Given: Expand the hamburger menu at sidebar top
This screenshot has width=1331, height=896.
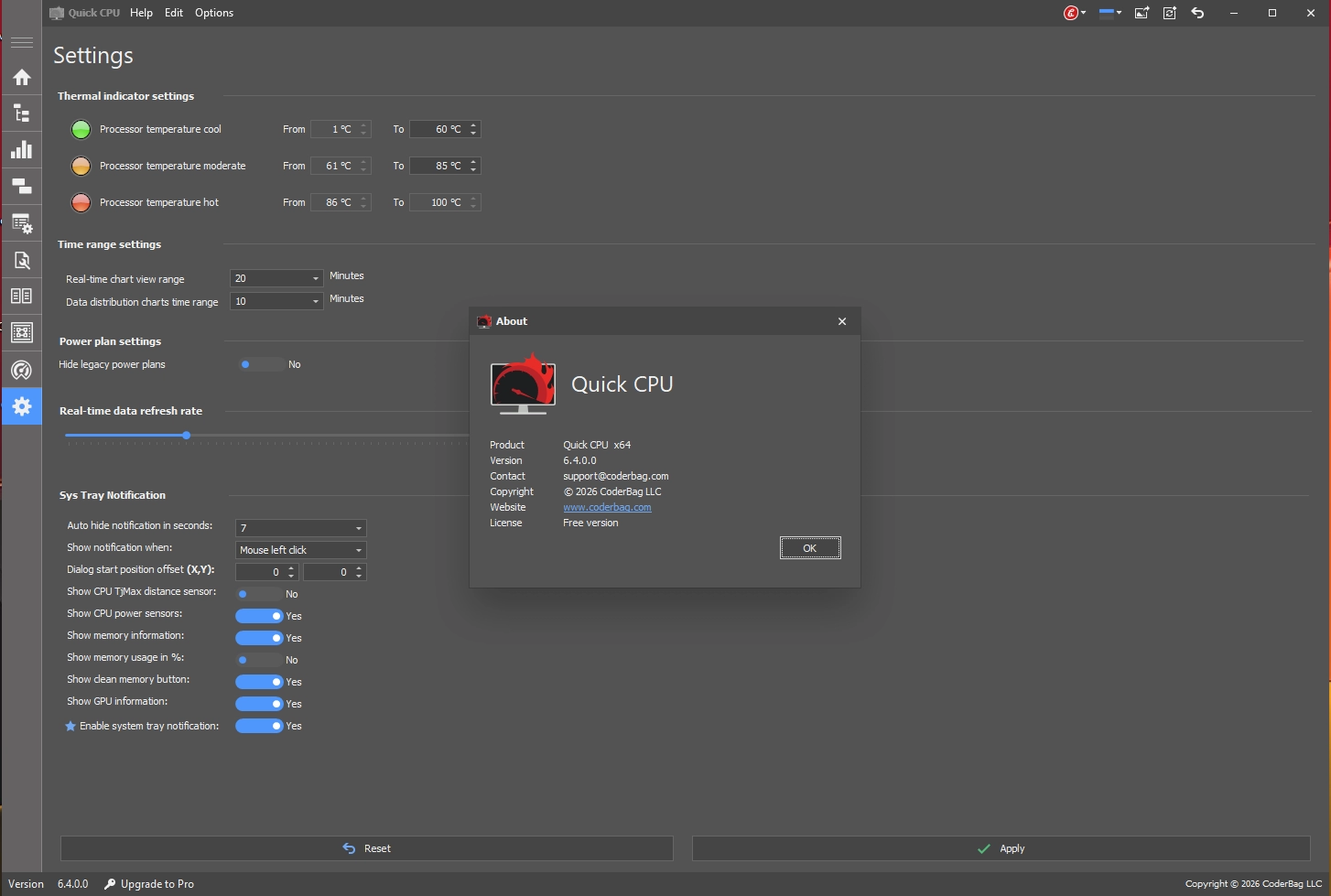Looking at the screenshot, I should pyautogui.click(x=22, y=42).
